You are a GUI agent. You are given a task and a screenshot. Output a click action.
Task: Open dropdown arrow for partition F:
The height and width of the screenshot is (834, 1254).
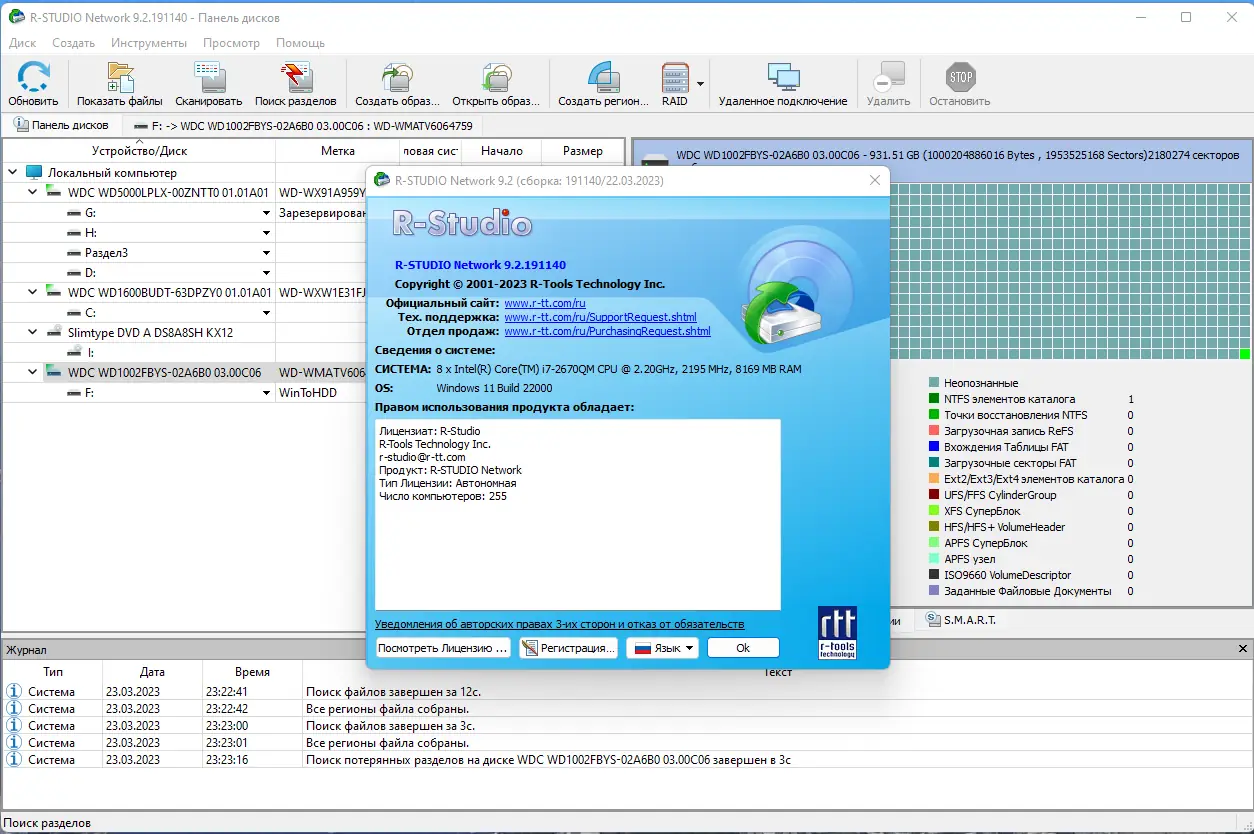[266, 393]
